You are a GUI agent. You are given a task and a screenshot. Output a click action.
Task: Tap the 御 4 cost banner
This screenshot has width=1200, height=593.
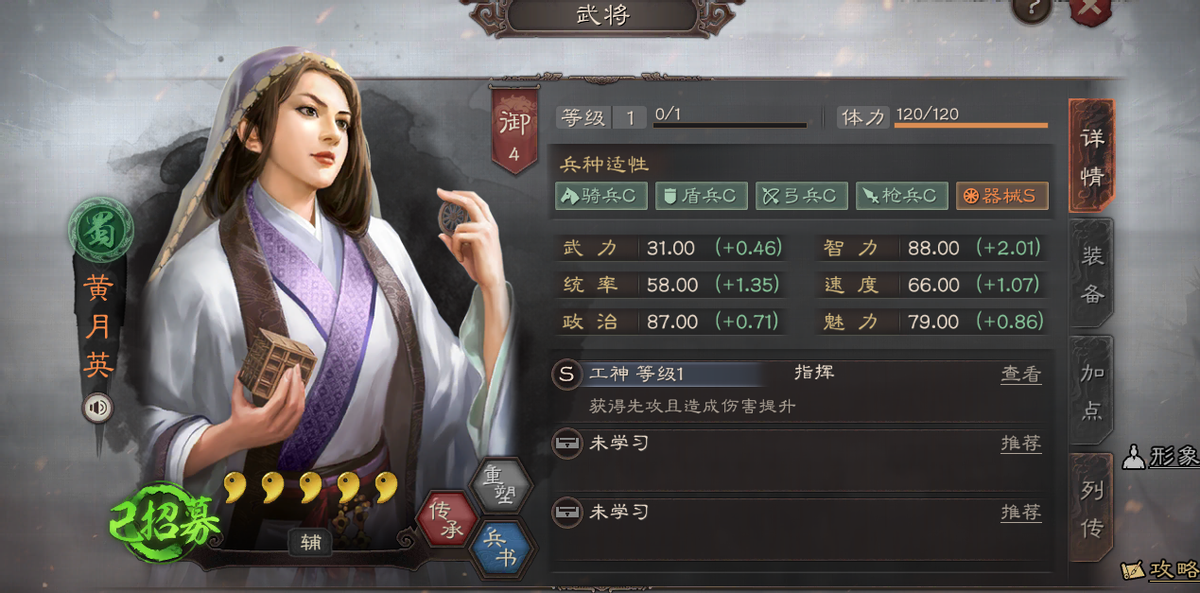(514, 133)
